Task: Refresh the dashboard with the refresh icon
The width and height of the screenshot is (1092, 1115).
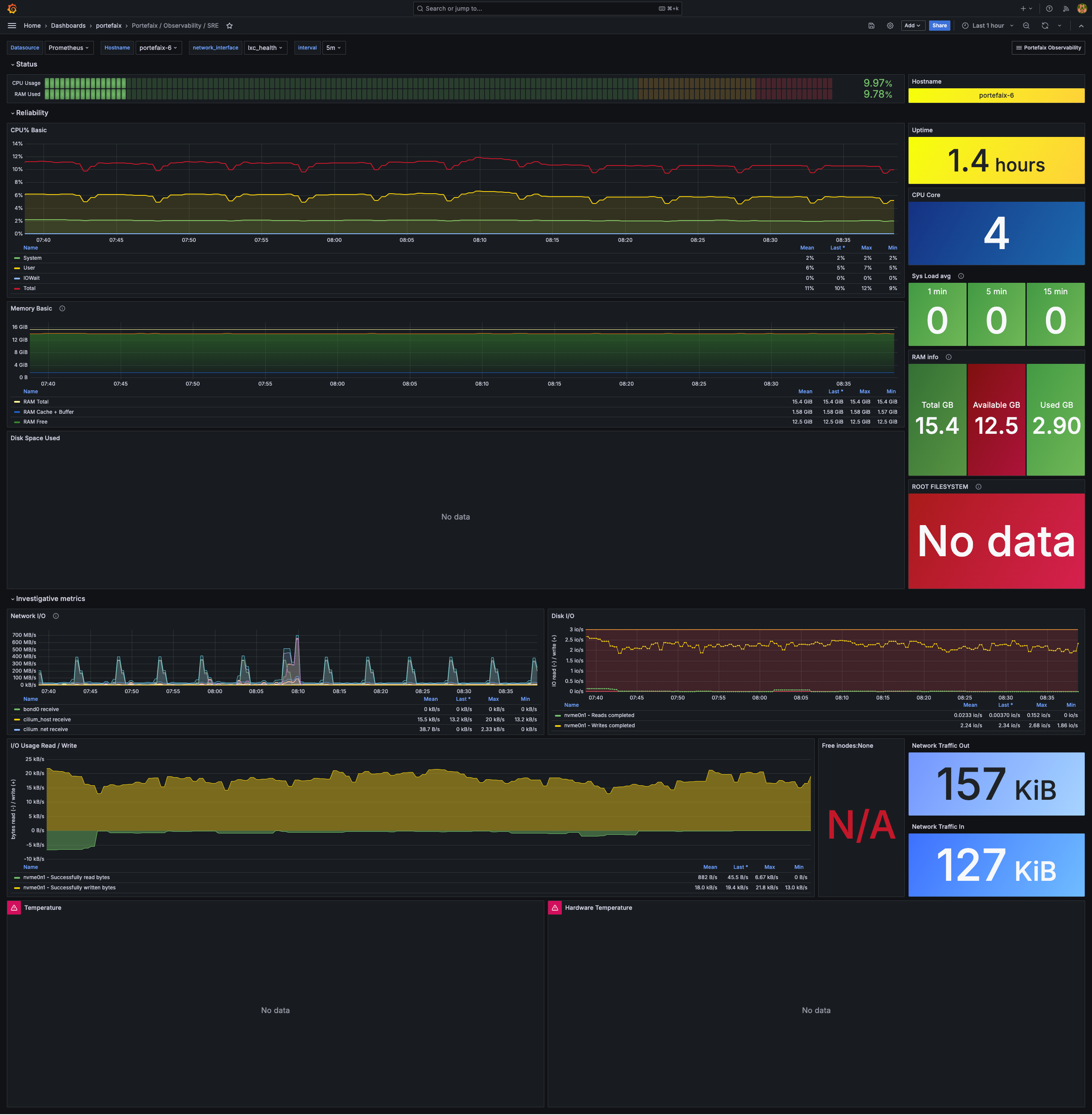Action: coord(1045,26)
